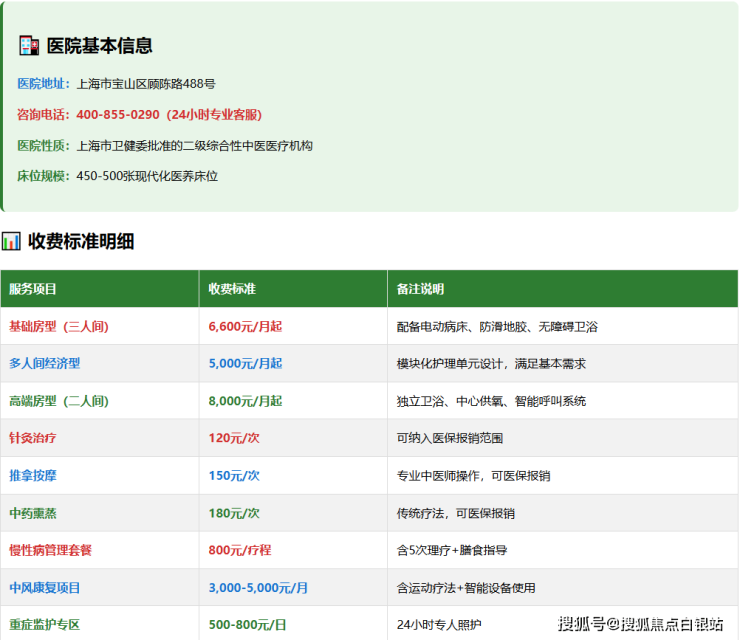The width and height of the screenshot is (740, 640).
Task: Click the 收费标准 column header
Action: tap(232, 289)
